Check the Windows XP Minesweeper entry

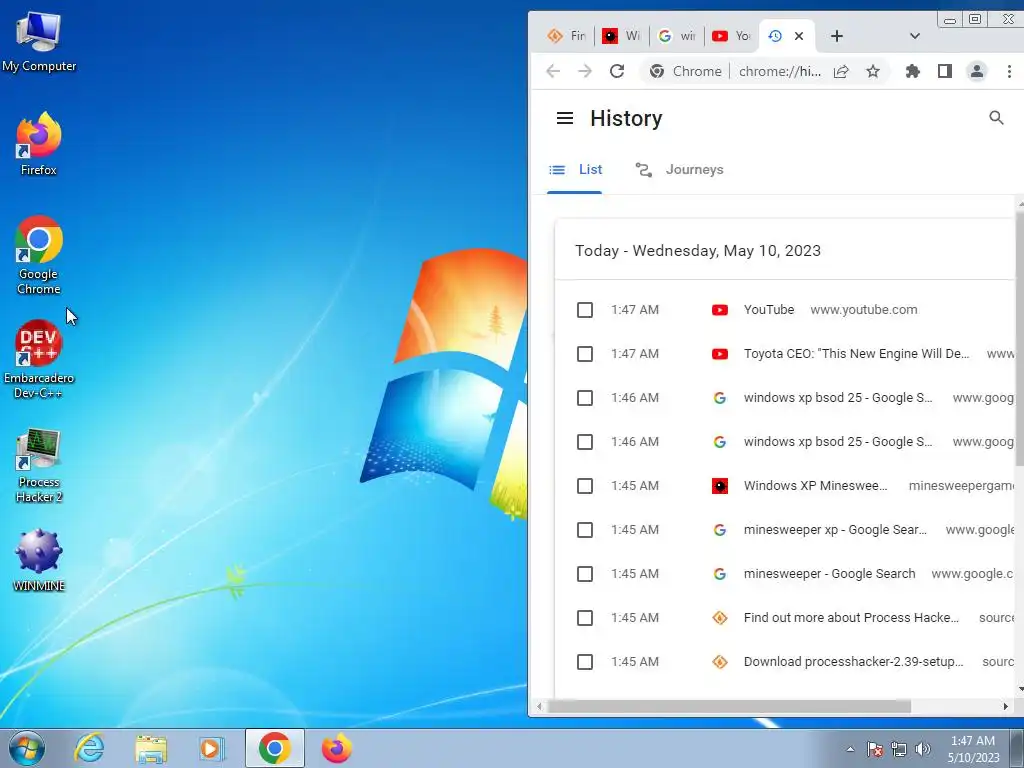(584, 486)
